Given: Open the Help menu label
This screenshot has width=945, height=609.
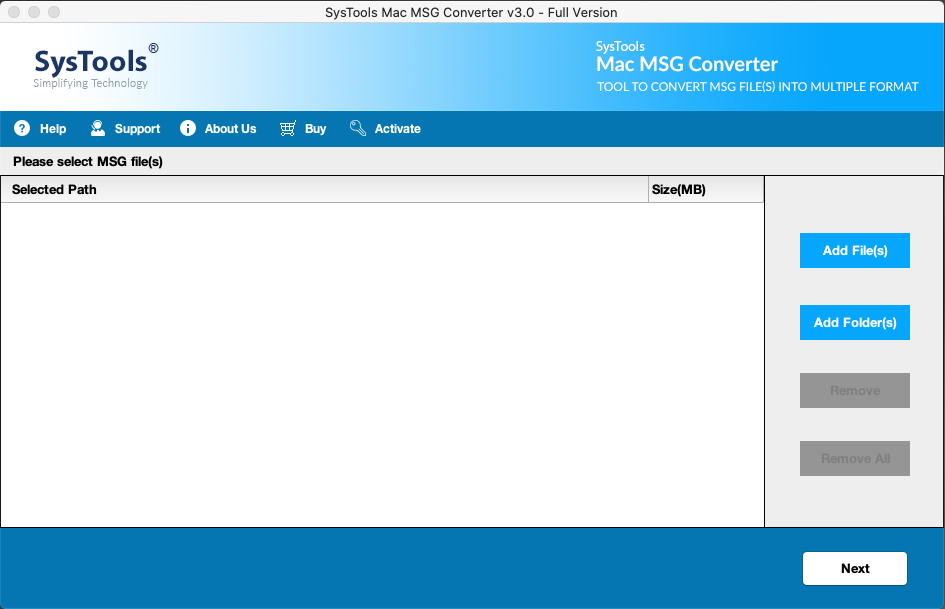Looking at the screenshot, I should click(53, 128).
